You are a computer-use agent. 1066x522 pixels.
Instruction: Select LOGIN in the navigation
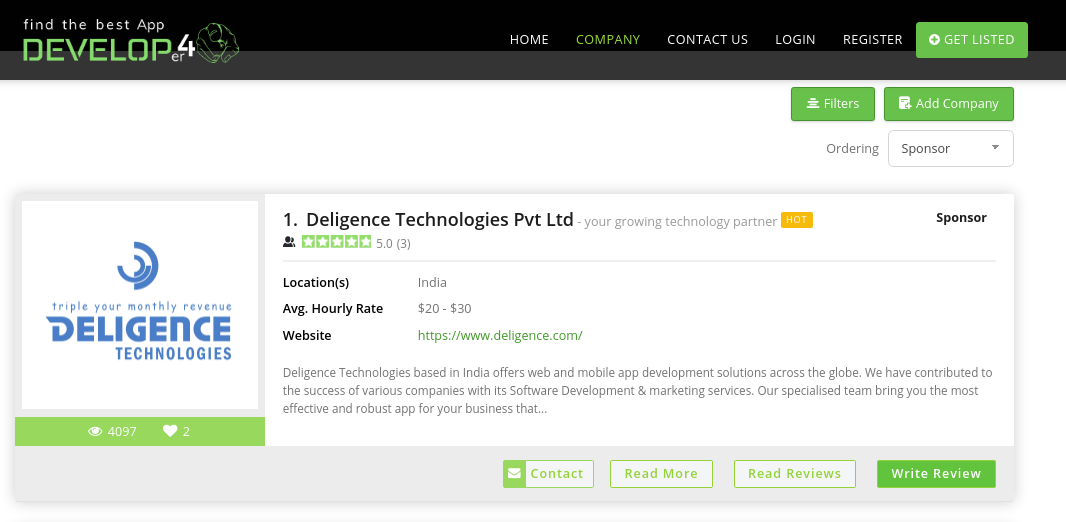click(x=795, y=39)
